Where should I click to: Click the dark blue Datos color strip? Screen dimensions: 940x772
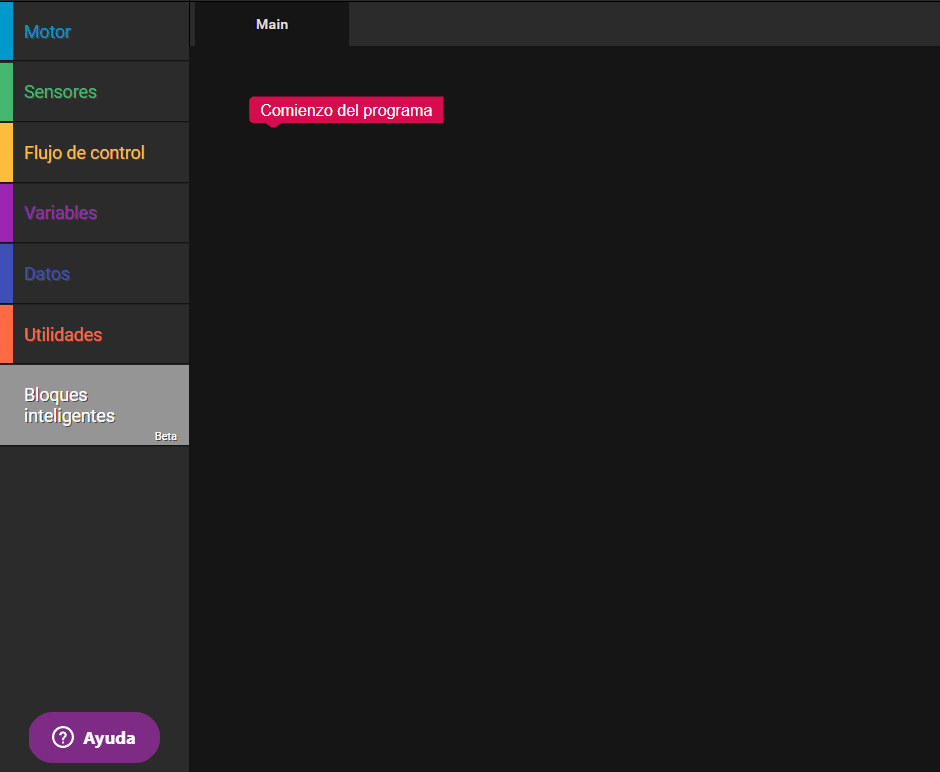(6, 274)
